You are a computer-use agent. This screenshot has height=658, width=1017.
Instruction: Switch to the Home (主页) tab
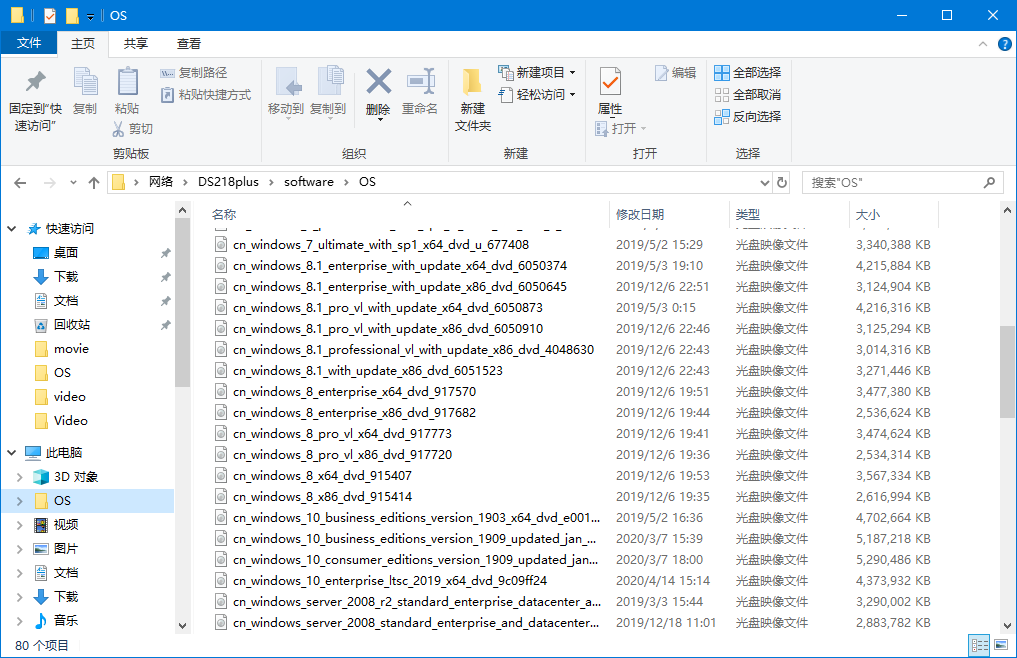[x=82, y=43]
